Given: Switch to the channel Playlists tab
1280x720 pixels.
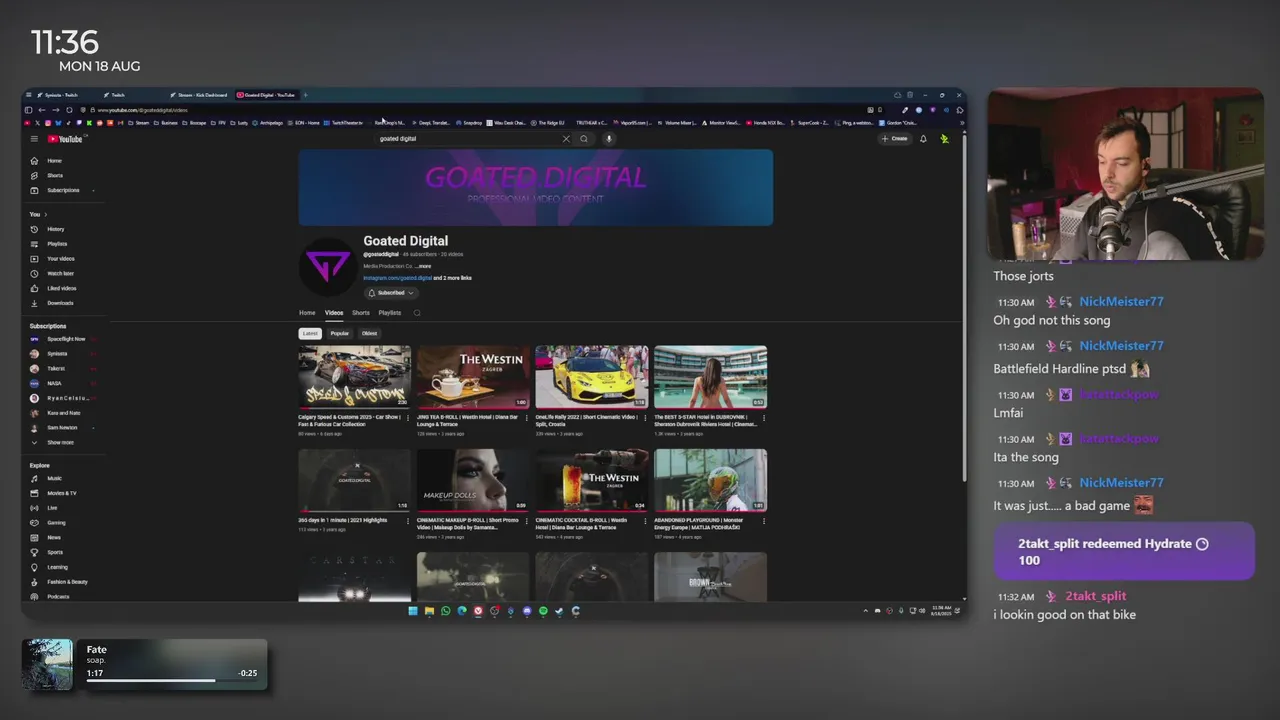Looking at the screenshot, I should [390, 313].
